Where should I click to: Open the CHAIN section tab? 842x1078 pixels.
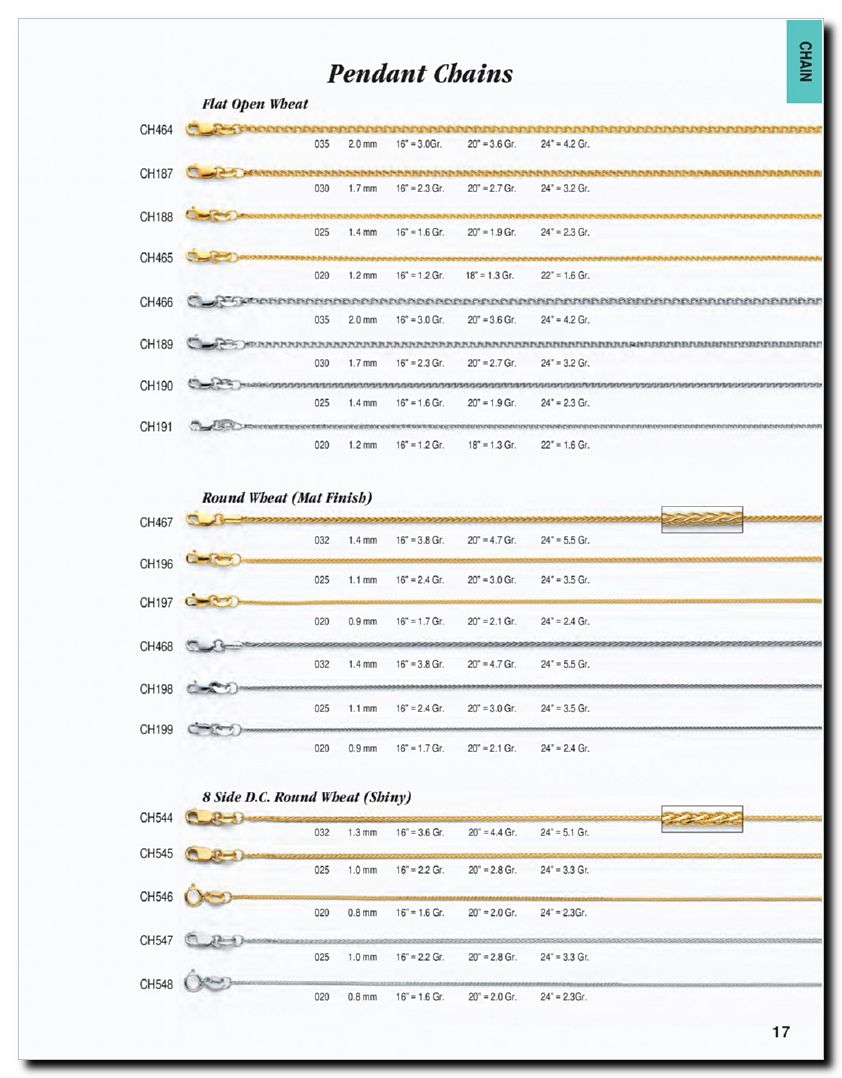804,61
